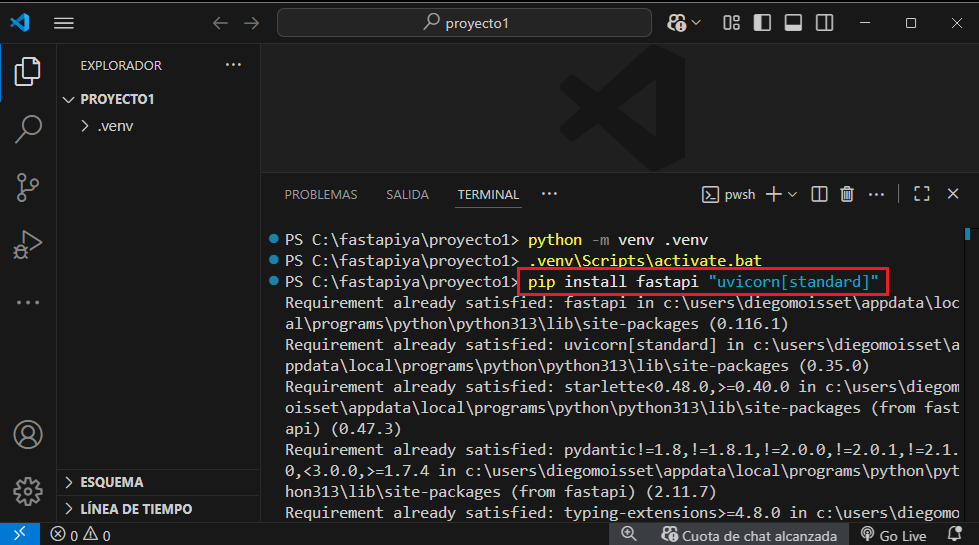This screenshot has width=979, height=545.
Task: Toggle bottom panel visibility
Action: 794,23
